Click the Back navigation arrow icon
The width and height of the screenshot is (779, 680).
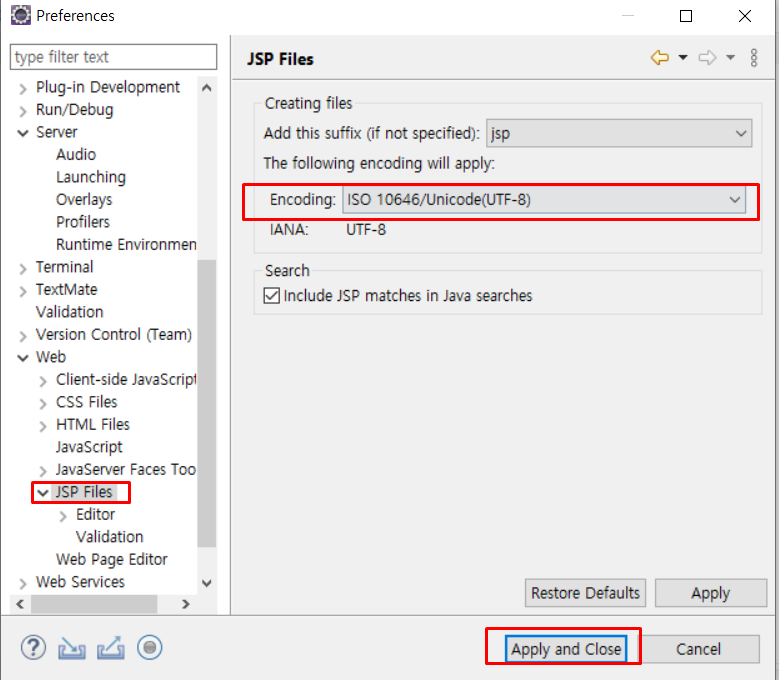pyautogui.click(x=660, y=58)
